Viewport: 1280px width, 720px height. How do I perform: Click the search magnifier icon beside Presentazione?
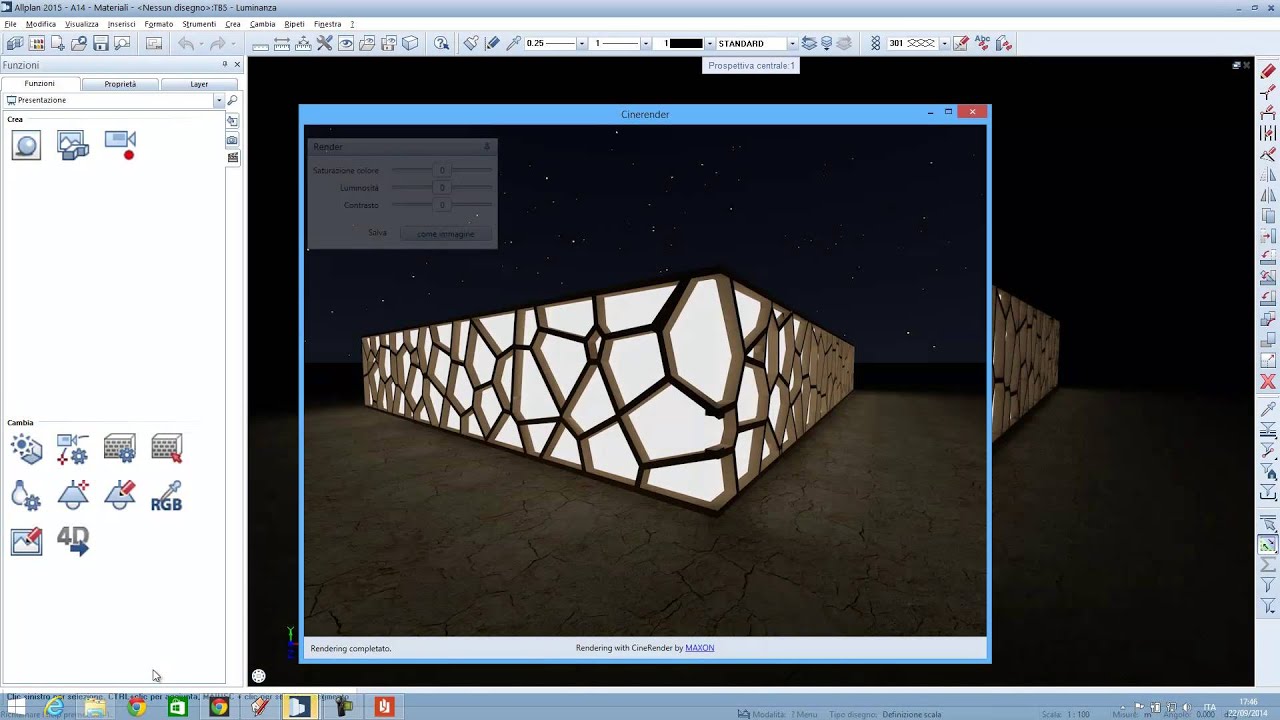pos(232,100)
